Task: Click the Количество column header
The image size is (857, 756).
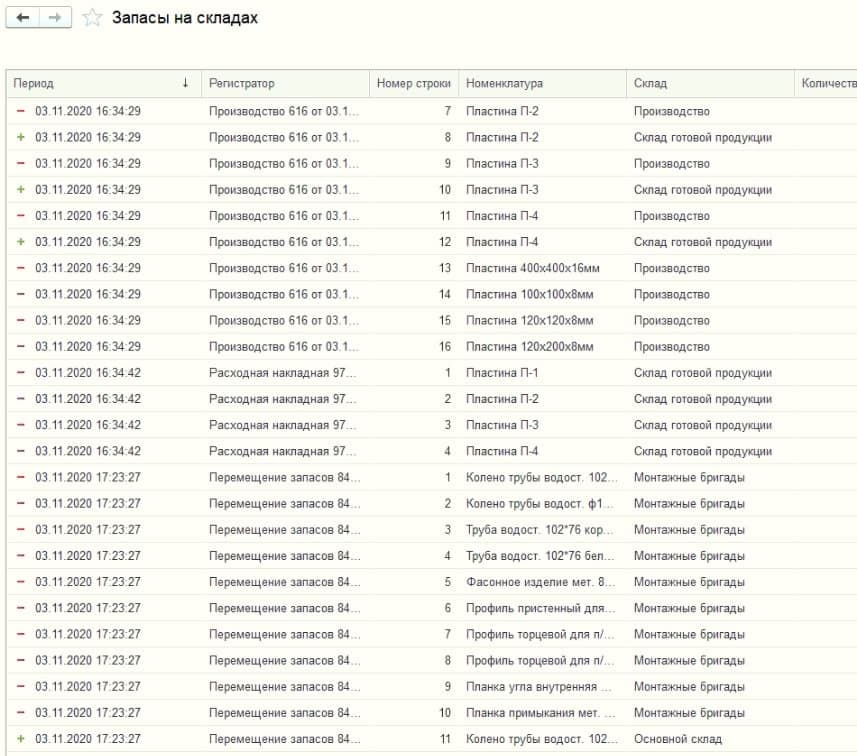Action: click(x=826, y=84)
